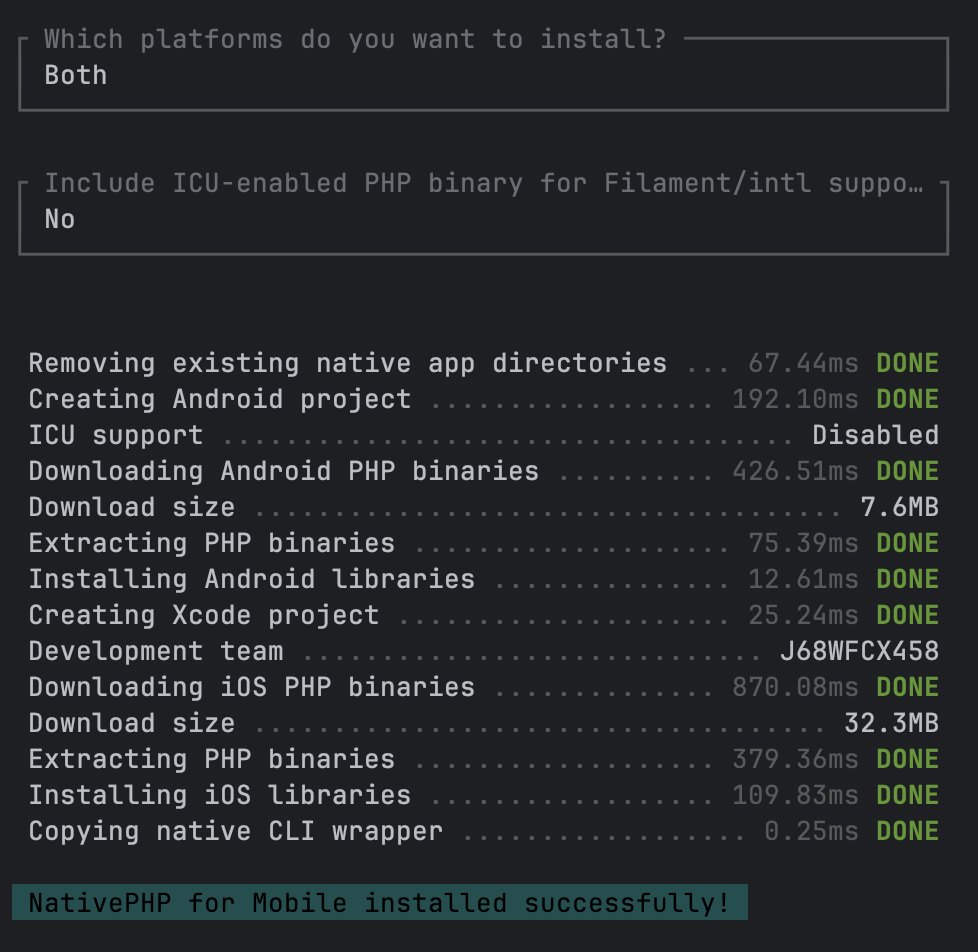Screen dimensions: 978x952
Task: Click DONE beside "Creating Android project"
Action: pos(907,399)
